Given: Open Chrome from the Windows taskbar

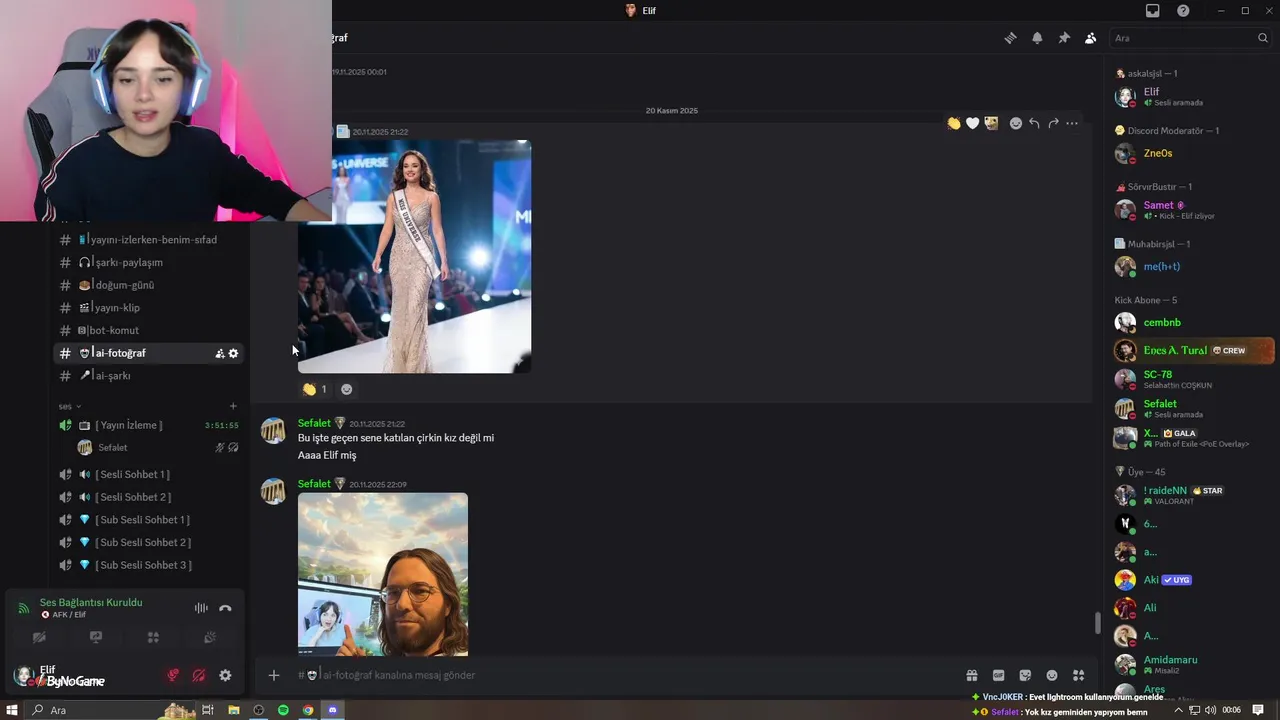Looking at the screenshot, I should (x=308, y=710).
